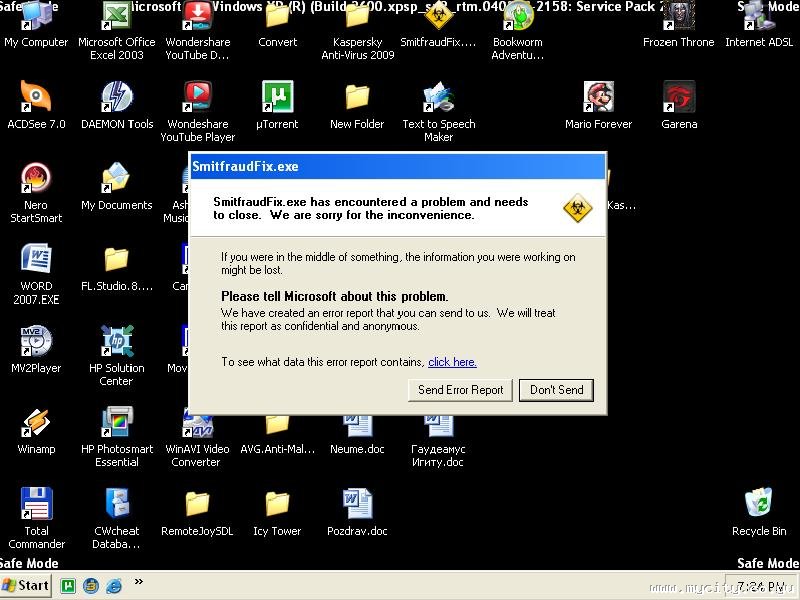Open the 'click here' error data link
The image size is (800, 600).
[x=452, y=362]
